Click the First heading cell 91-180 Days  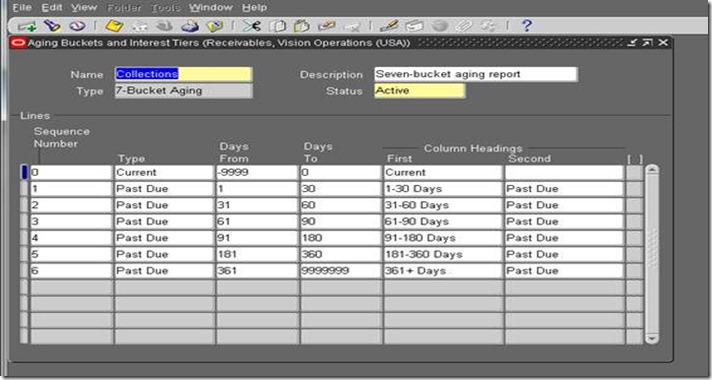443,238
